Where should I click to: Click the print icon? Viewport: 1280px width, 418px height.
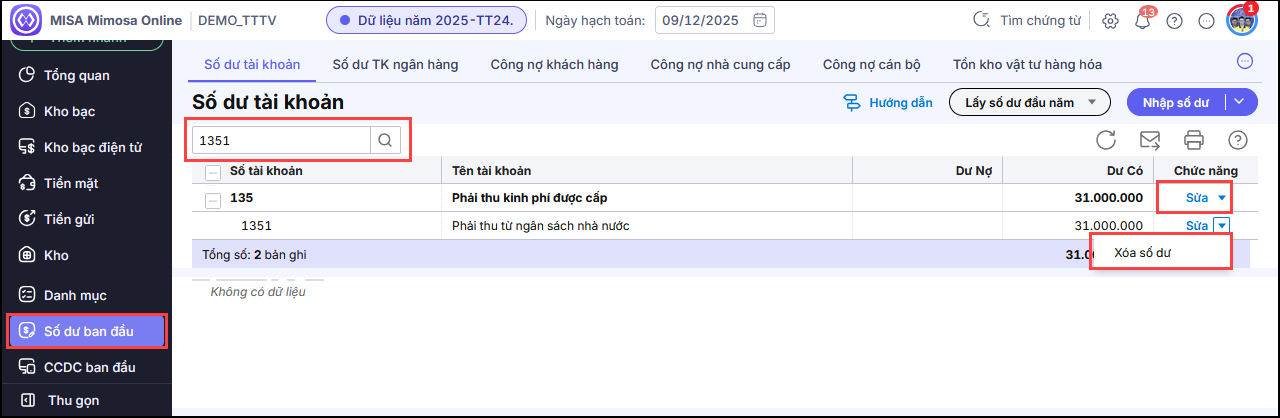[1194, 140]
